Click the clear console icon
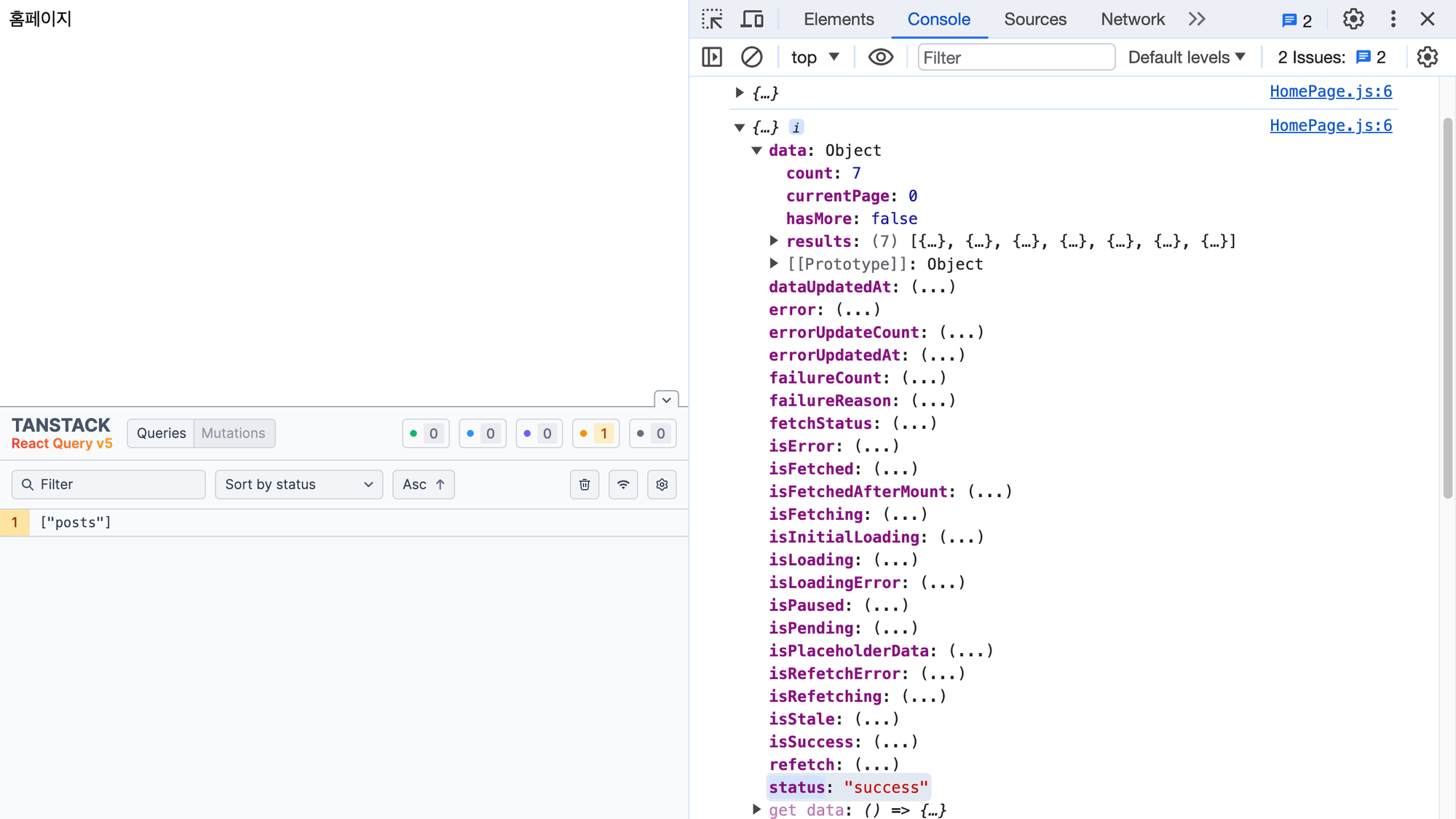The image size is (1456, 819). tap(751, 57)
